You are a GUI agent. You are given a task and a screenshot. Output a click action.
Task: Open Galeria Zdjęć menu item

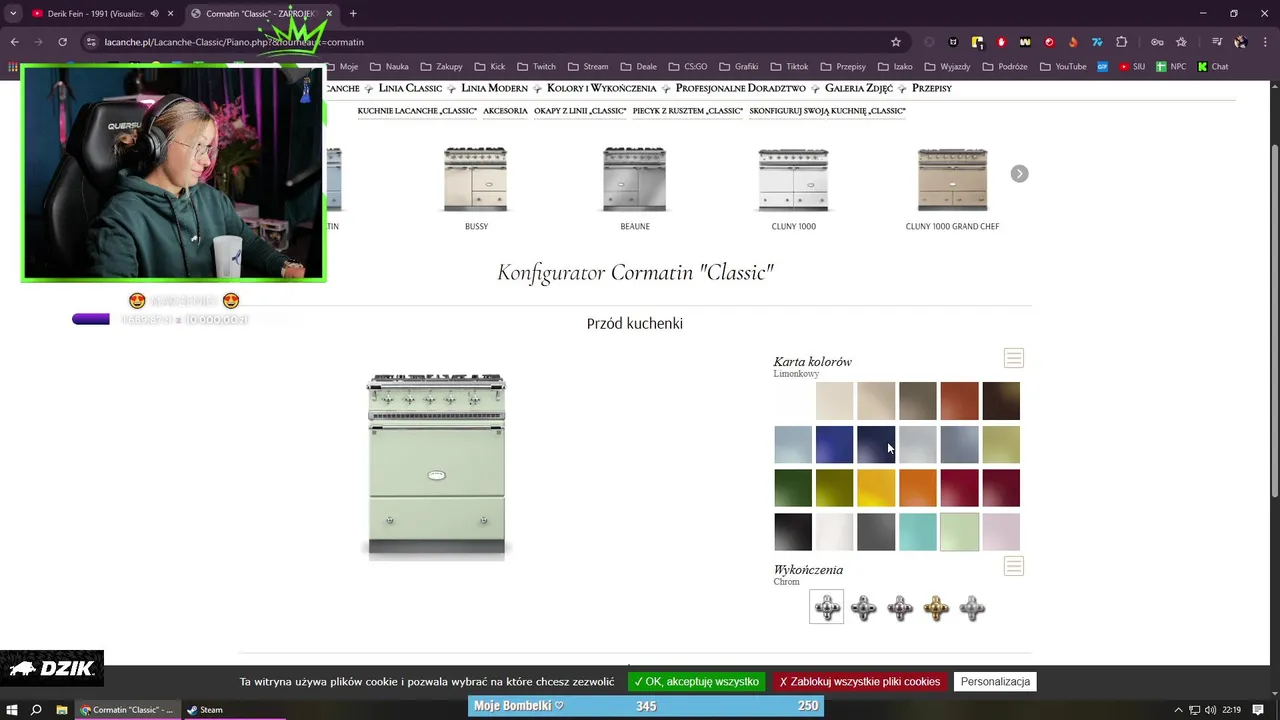[859, 88]
